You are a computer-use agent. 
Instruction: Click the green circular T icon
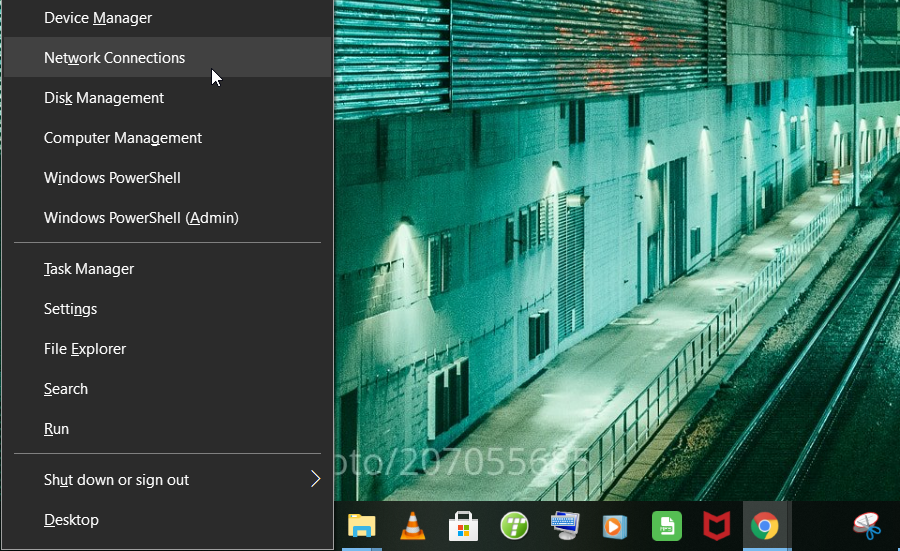click(x=514, y=526)
